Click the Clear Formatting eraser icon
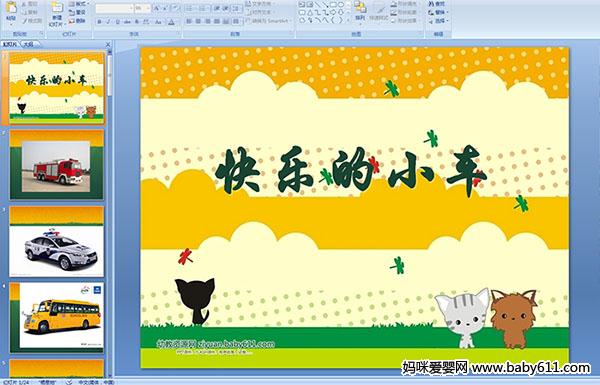 [176, 8]
